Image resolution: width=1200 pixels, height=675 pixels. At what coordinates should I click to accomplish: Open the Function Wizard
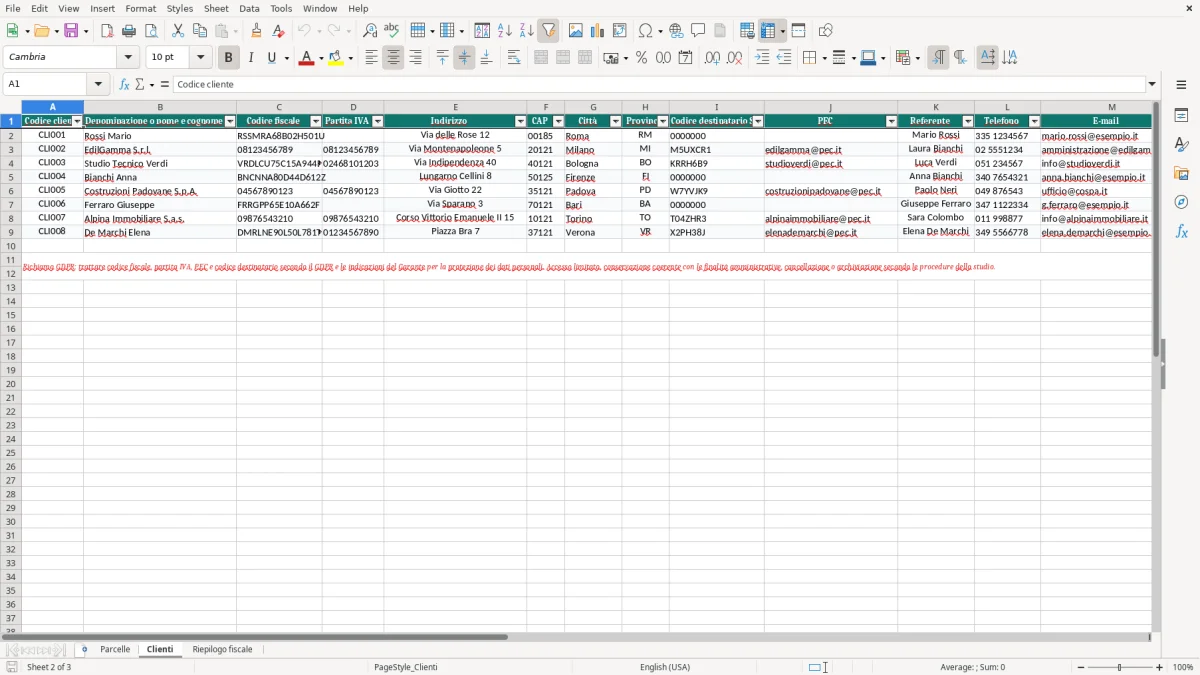tap(125, 84)
